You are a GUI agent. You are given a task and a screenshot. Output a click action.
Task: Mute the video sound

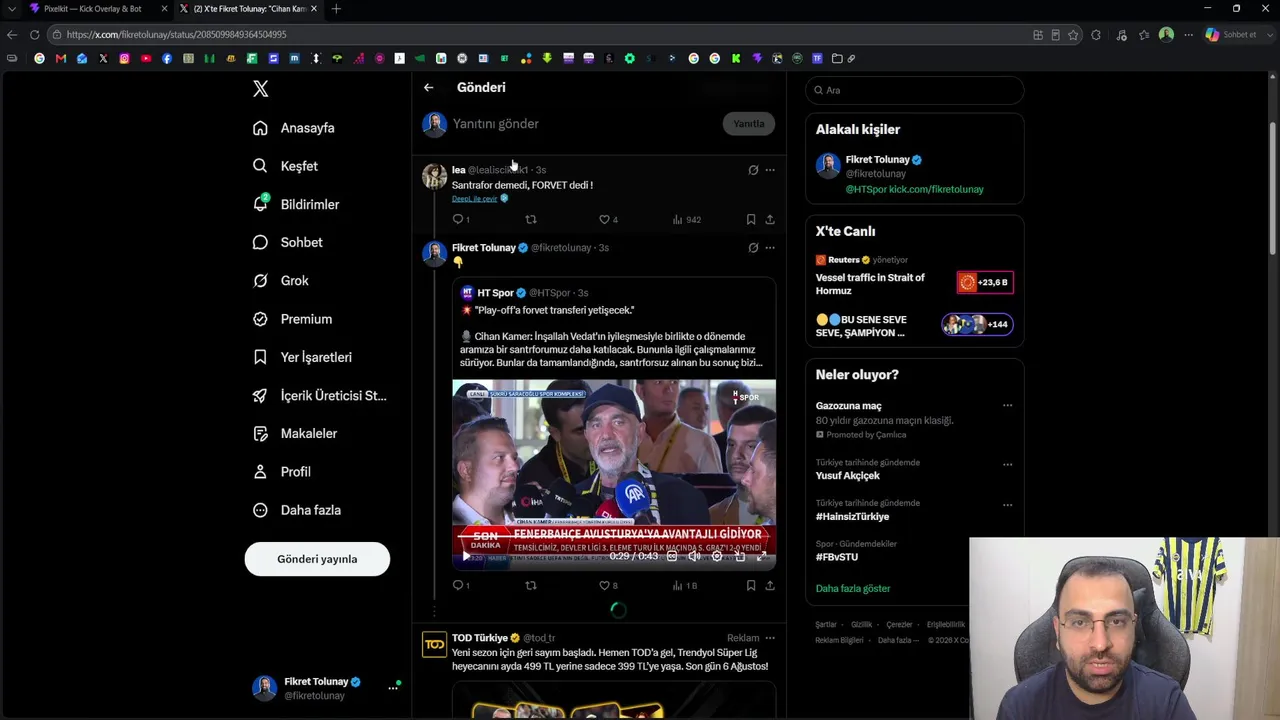click(694, 556)
